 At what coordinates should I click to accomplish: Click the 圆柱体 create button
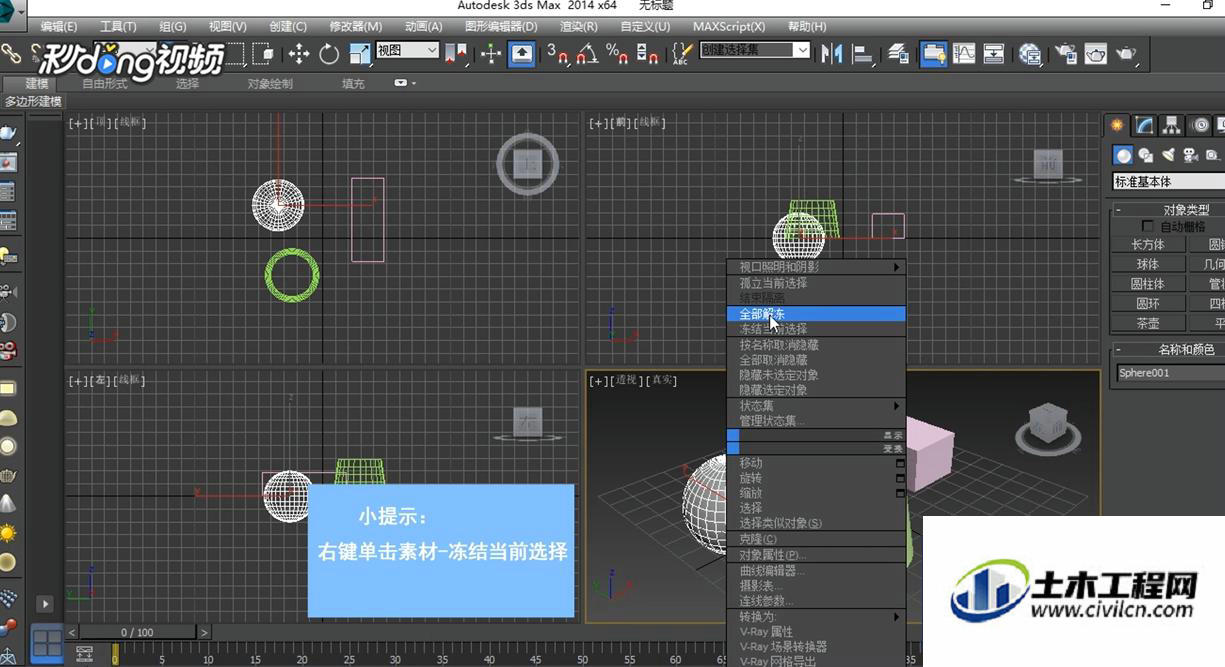[x=1148, y=284]
